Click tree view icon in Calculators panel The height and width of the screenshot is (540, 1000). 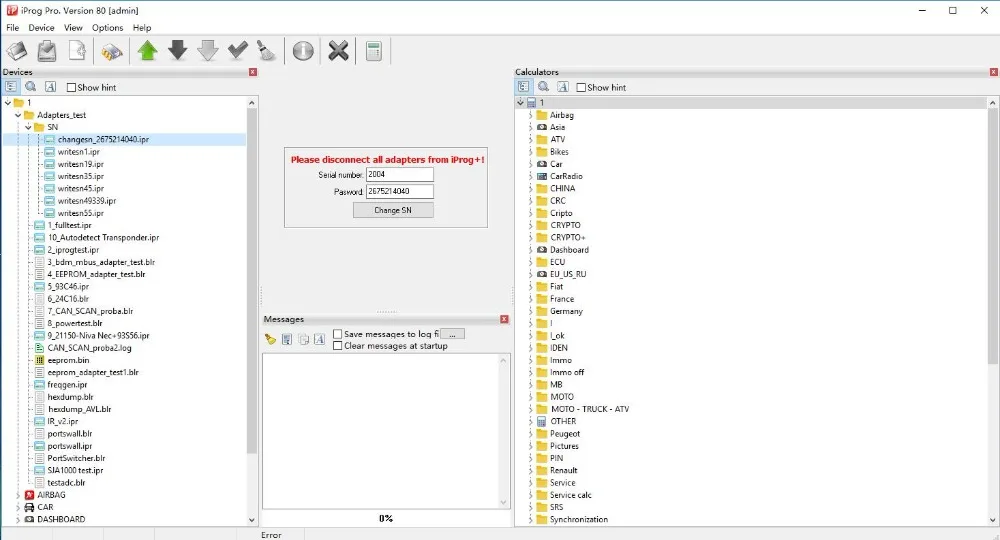tap(523, 87)
